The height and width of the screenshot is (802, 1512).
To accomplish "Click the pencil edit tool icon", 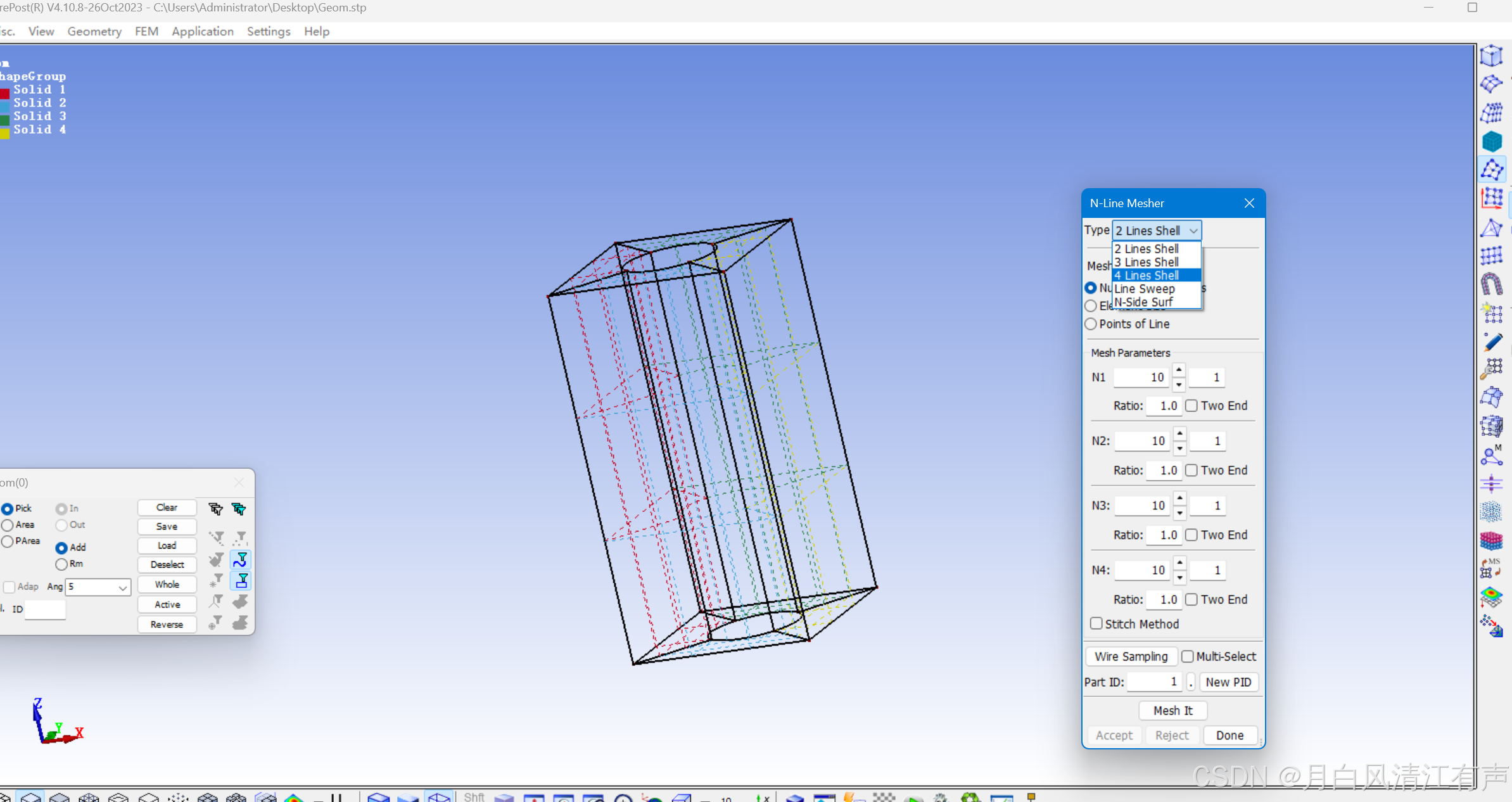I will tap(1492, 342).
